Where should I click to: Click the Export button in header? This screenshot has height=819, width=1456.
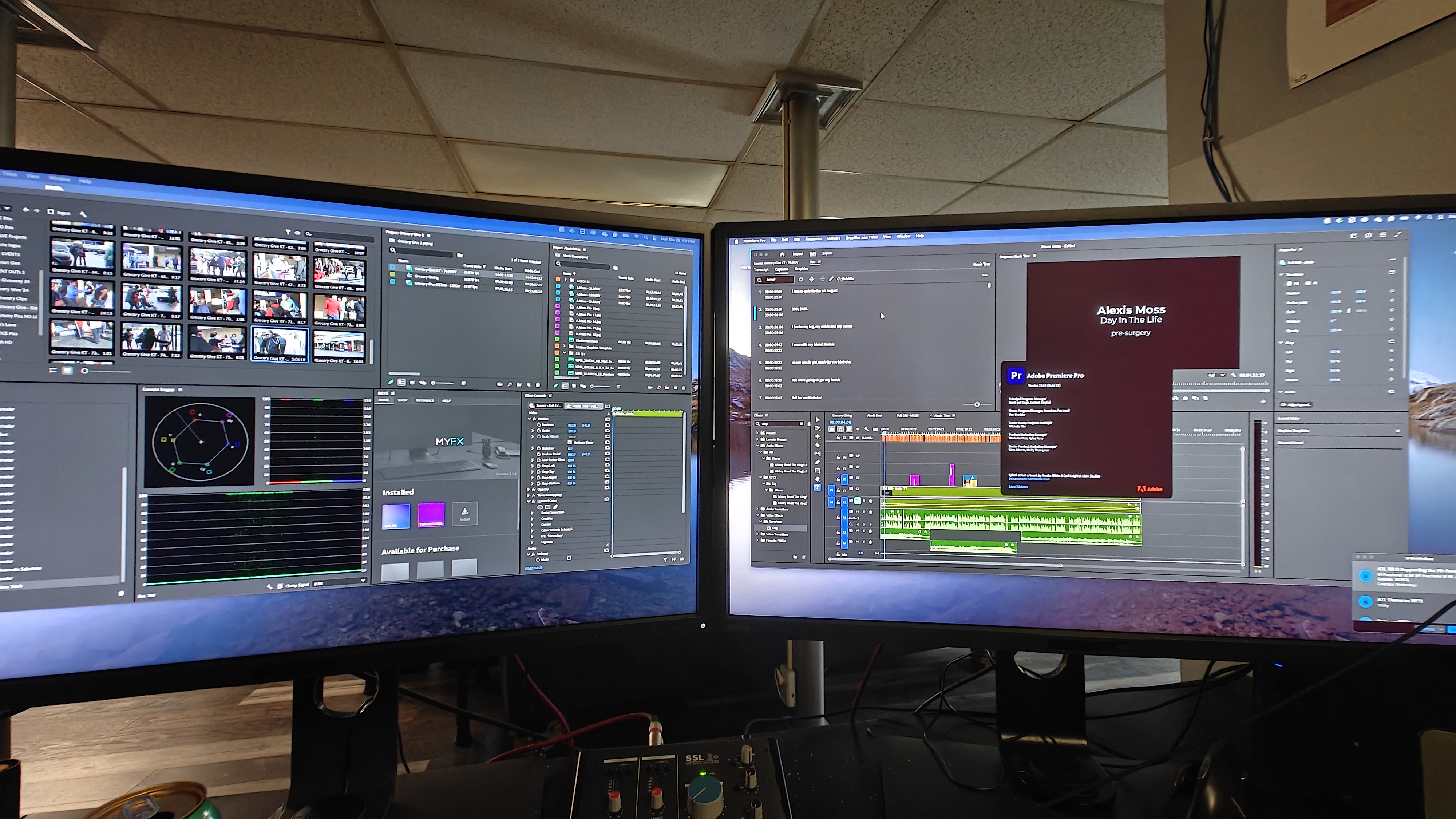[827, 253]
